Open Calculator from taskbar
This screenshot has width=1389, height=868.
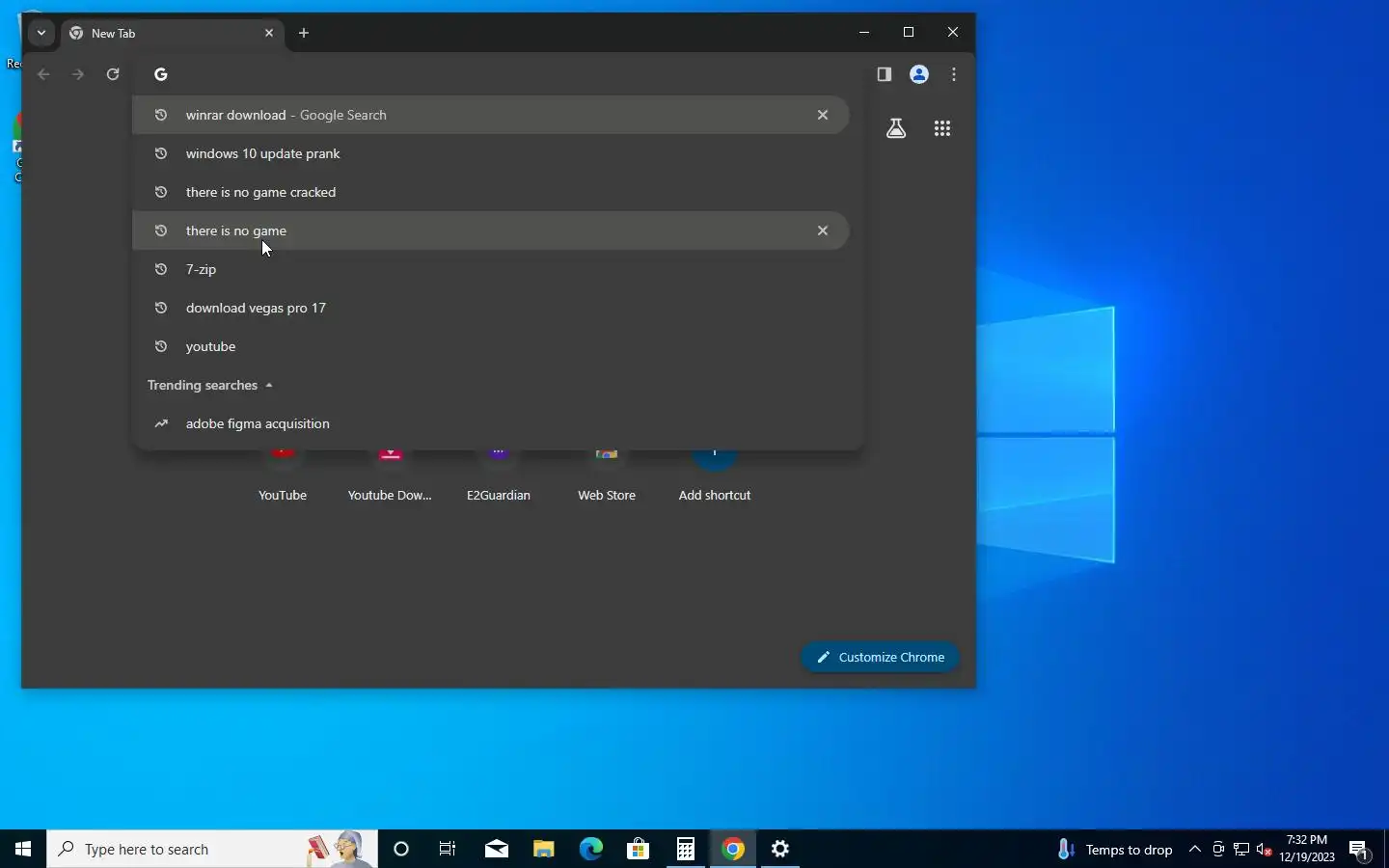(x=686, y=849)
